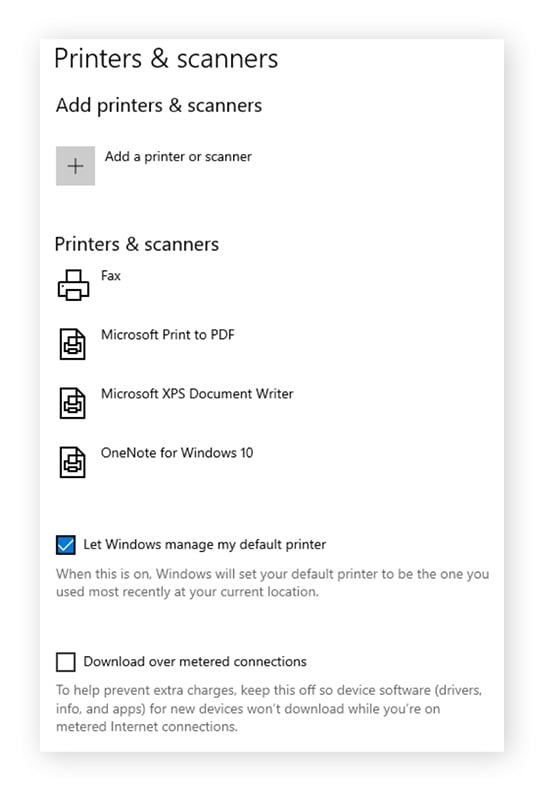544x791 pixels.
Task: Uncheck Let Windows manage my default printer checkbox
Action: click(66, 545)
